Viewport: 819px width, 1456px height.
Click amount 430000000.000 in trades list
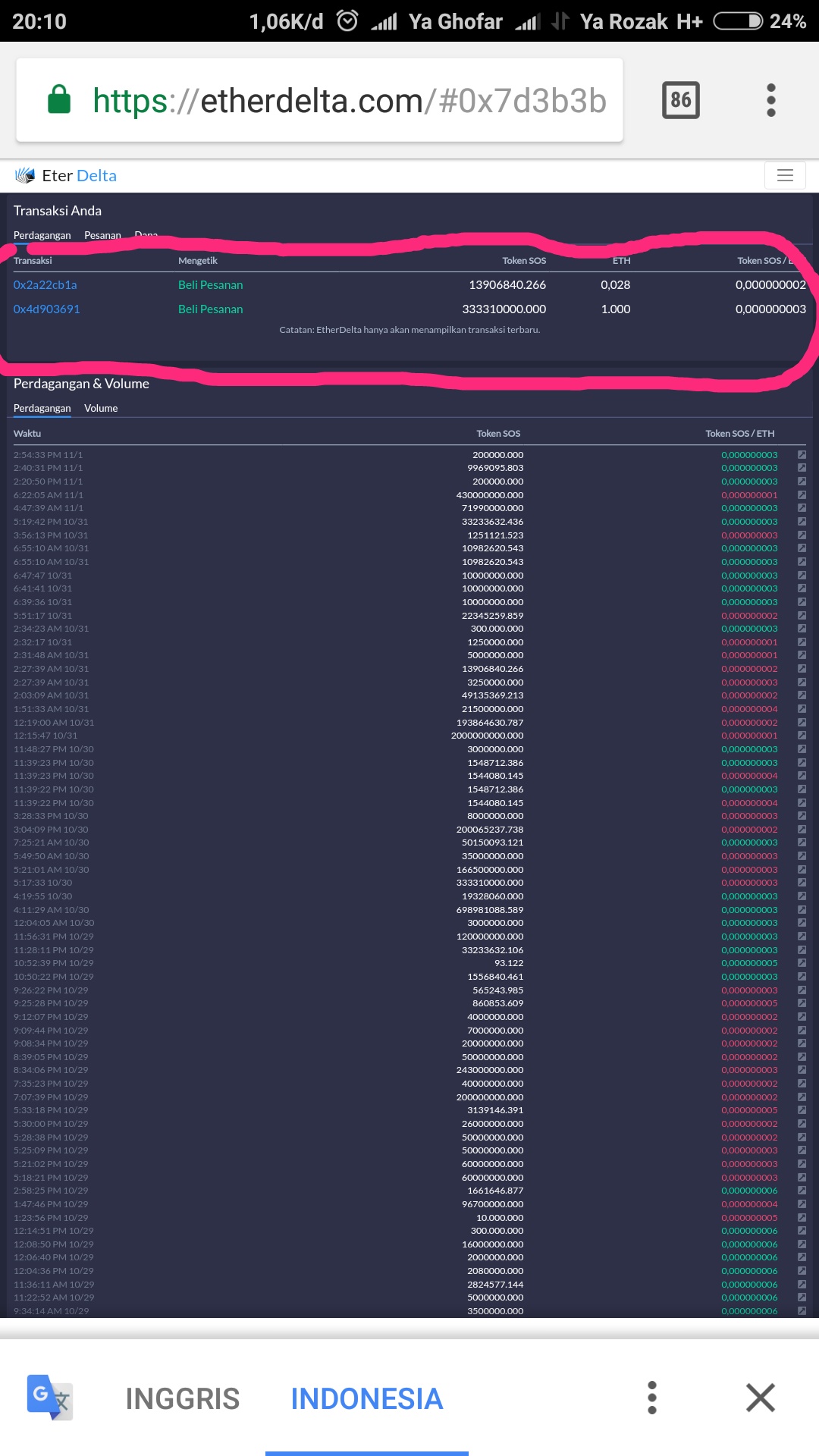pyautogui.click(x=490, y=495)
